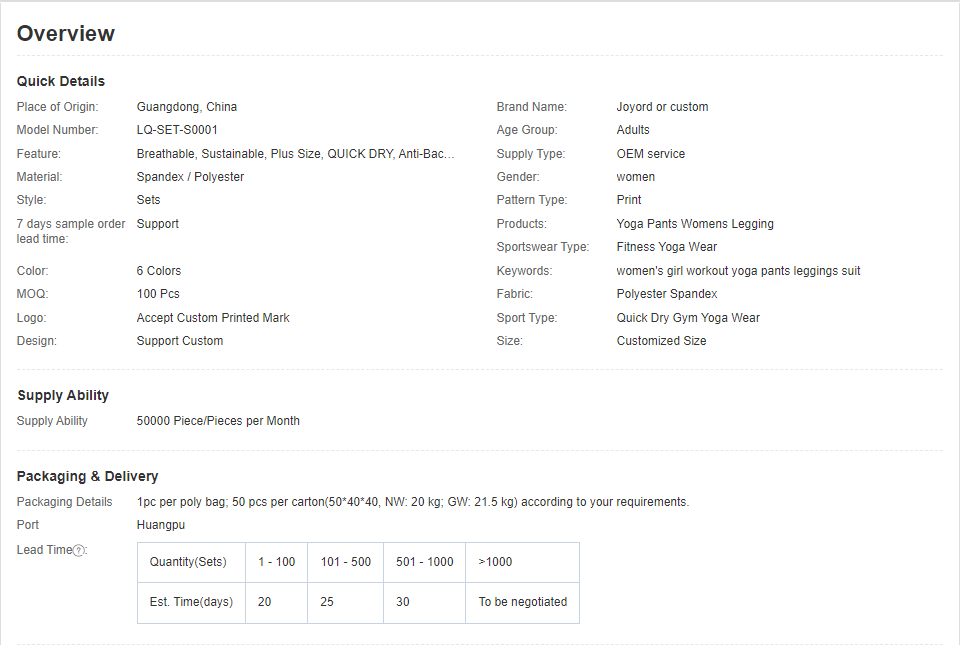Click the 'Guangdong, China' origin value
Image resolution: width=960 pixels, height=645 pixels.
[x=187, y=106]
